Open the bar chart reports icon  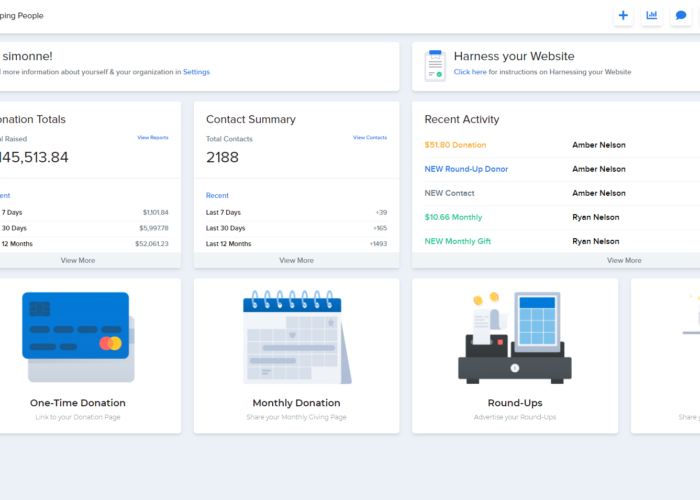coord(651,16)
